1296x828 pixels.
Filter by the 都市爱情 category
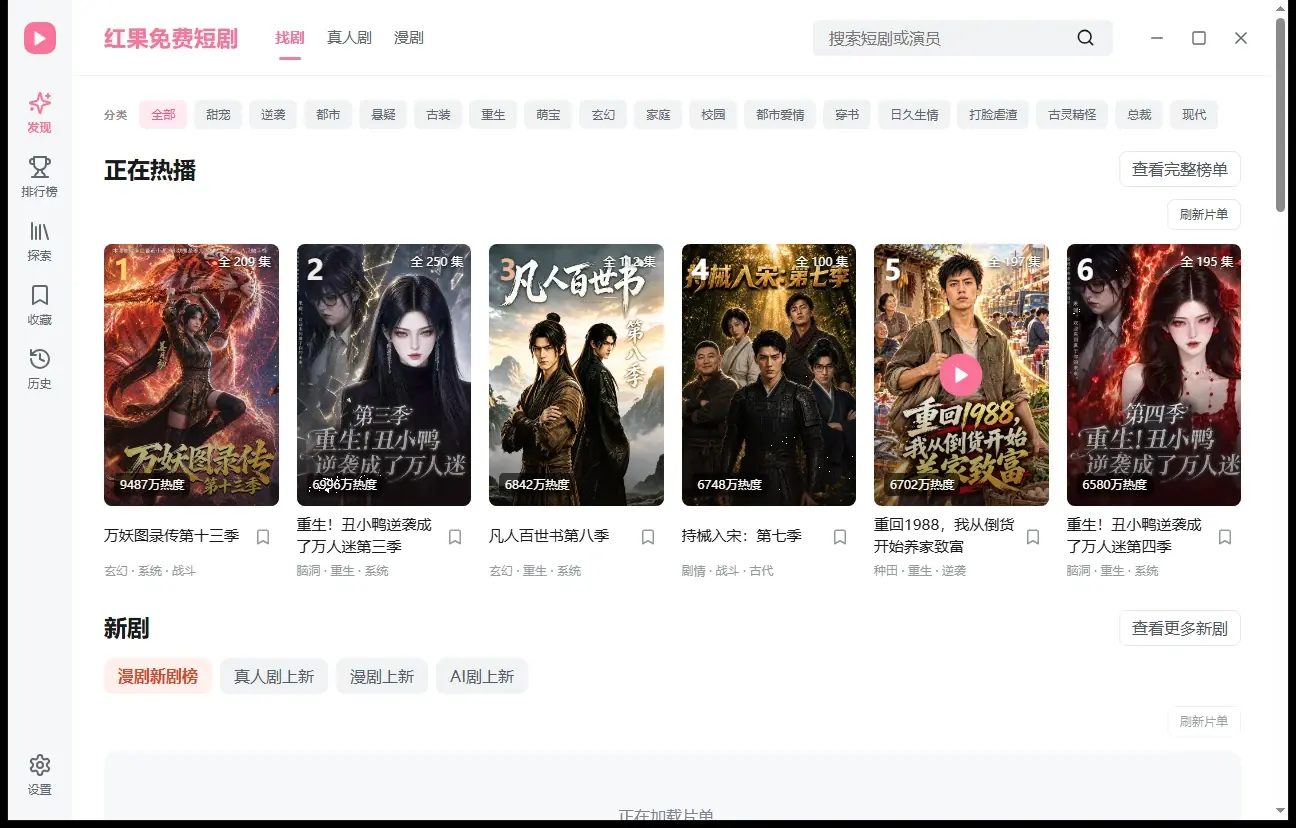pos(780,115)
